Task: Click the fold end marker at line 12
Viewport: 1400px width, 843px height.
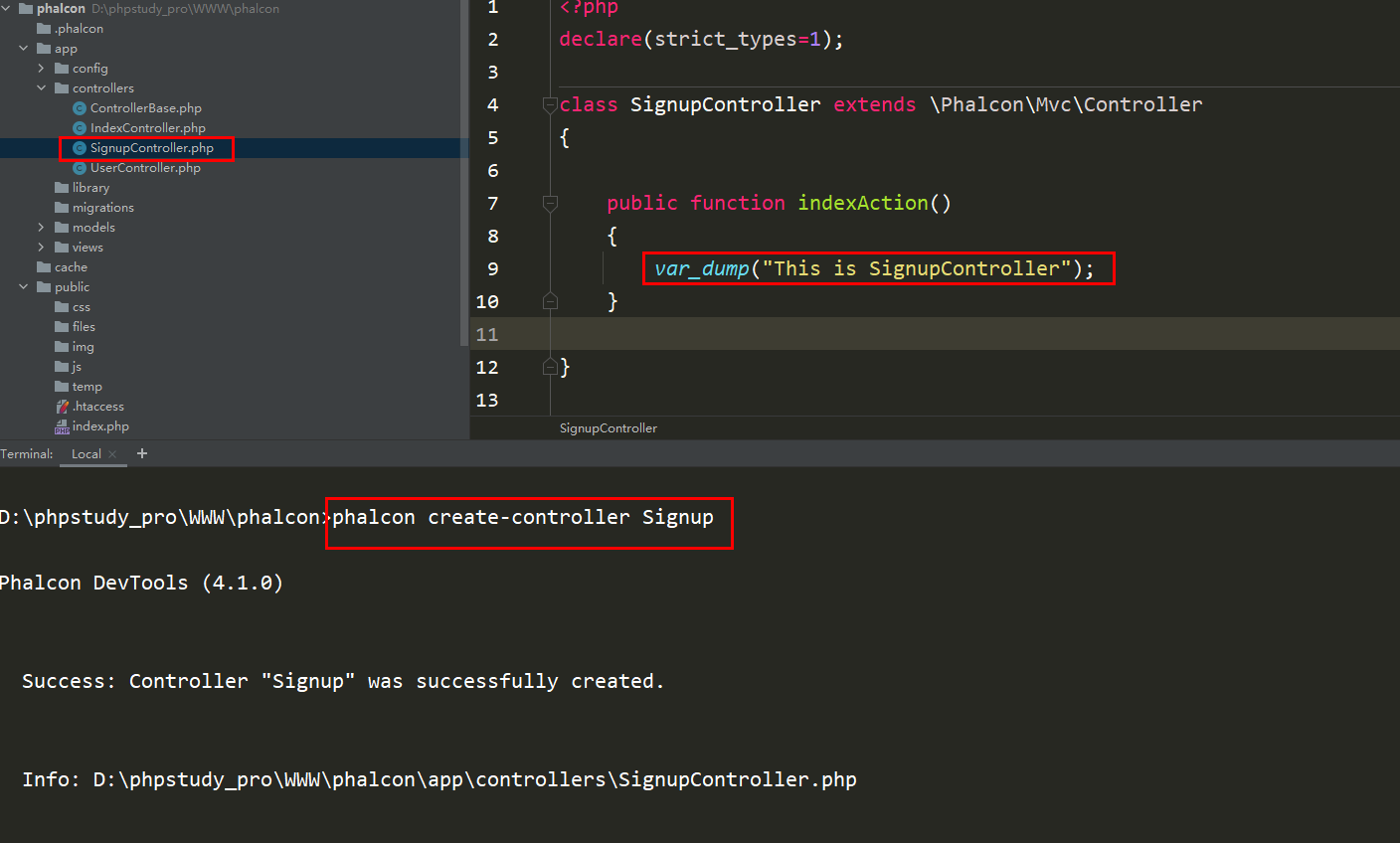Action: tap(550, 367)
